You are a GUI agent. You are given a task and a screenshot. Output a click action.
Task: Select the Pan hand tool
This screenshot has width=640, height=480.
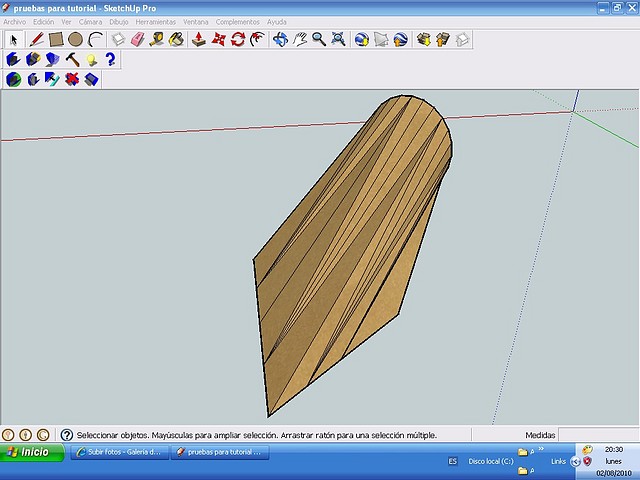point(300,40)
